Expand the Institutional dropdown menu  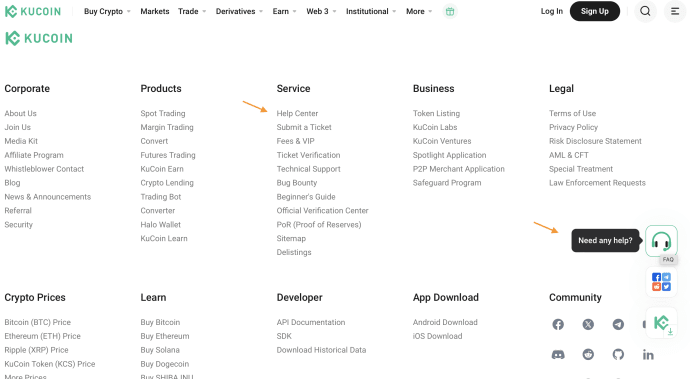coord(371,11)
